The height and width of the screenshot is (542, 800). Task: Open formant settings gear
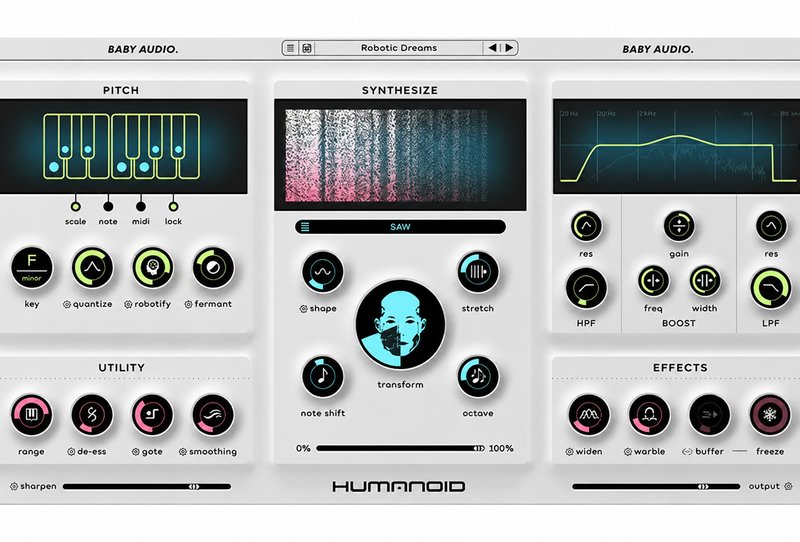click(x=188, y=305)
